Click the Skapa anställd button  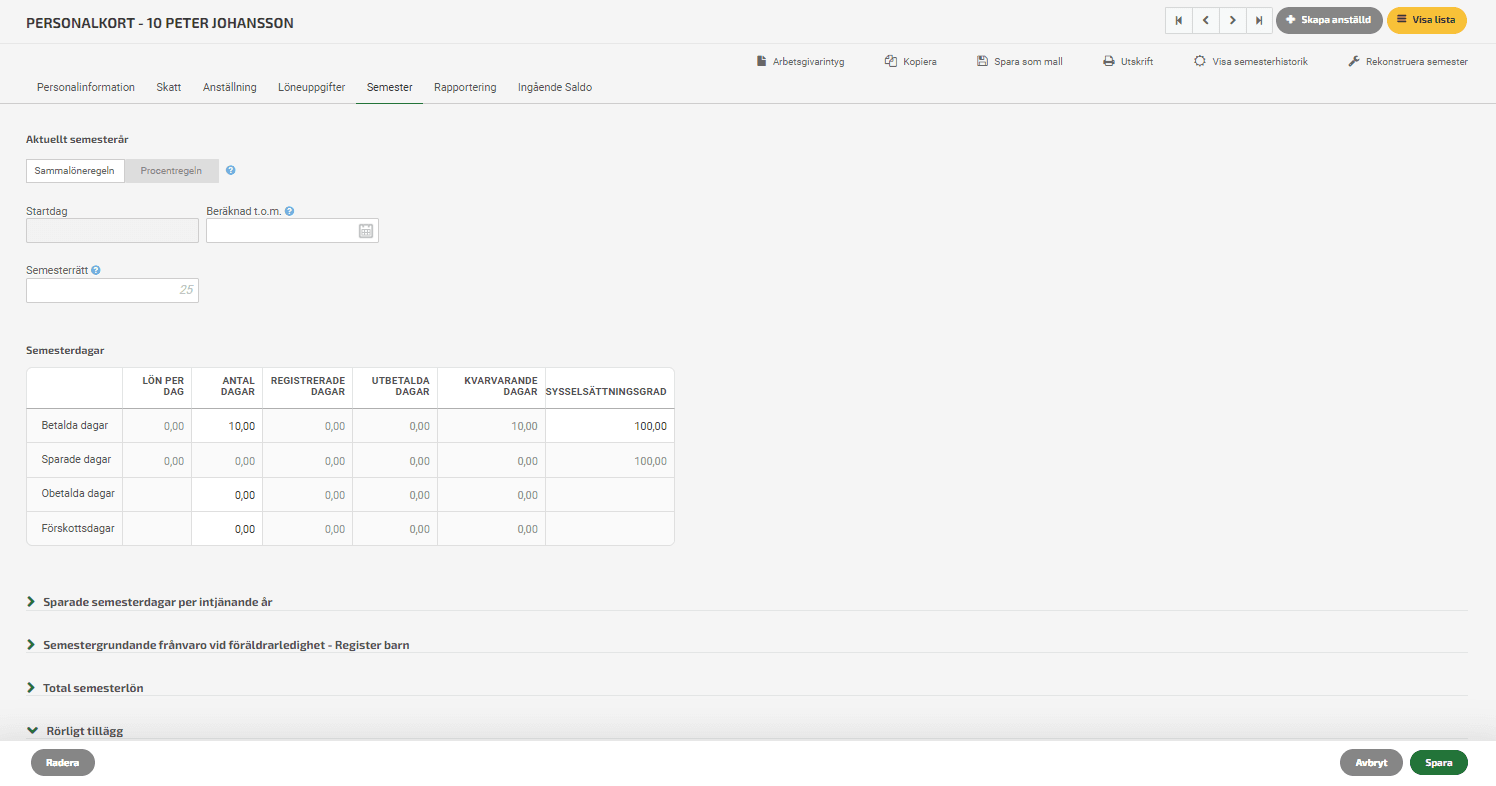1329,20
